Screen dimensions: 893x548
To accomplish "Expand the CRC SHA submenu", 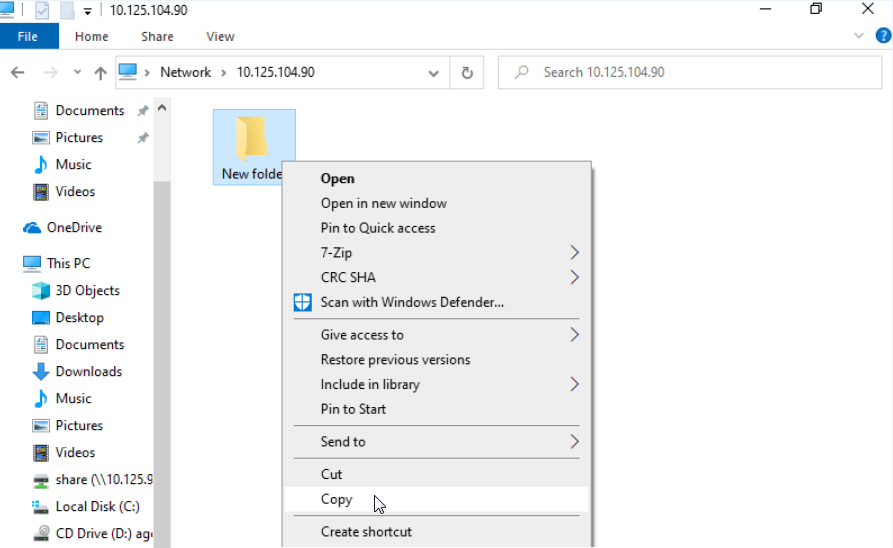I will click(x=436, y=277).
